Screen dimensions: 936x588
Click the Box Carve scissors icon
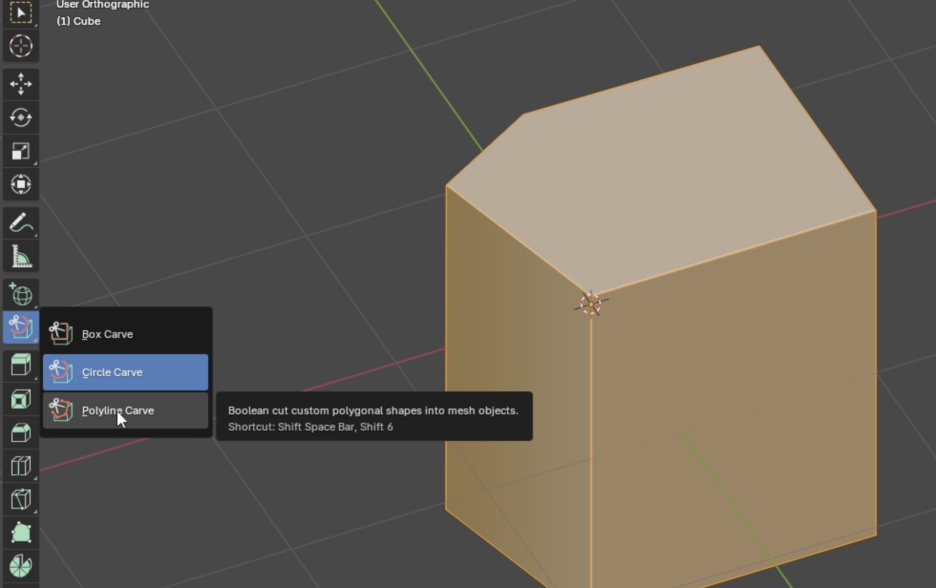click(60, 333)
